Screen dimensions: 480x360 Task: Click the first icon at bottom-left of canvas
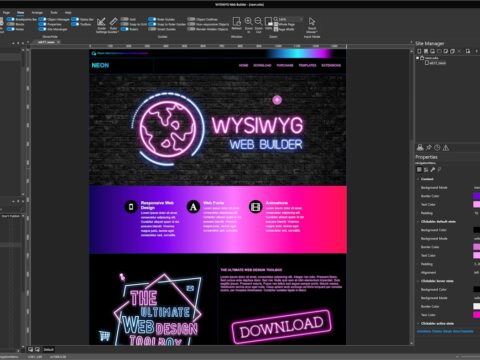point(30,349)
